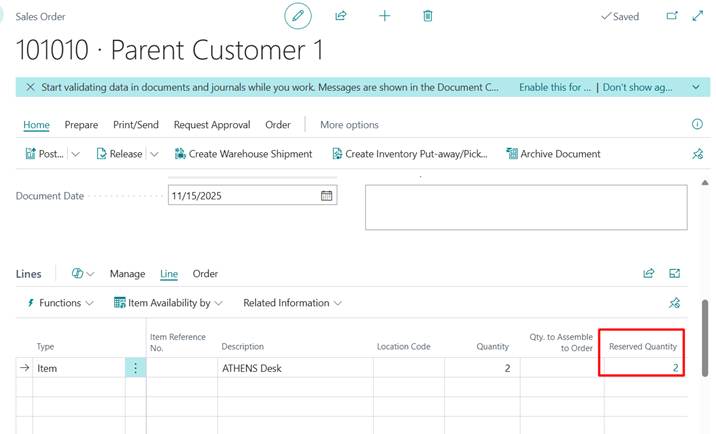Open Item Availability by dropdown
Viewport: 716px width, 434px height.
168,303
